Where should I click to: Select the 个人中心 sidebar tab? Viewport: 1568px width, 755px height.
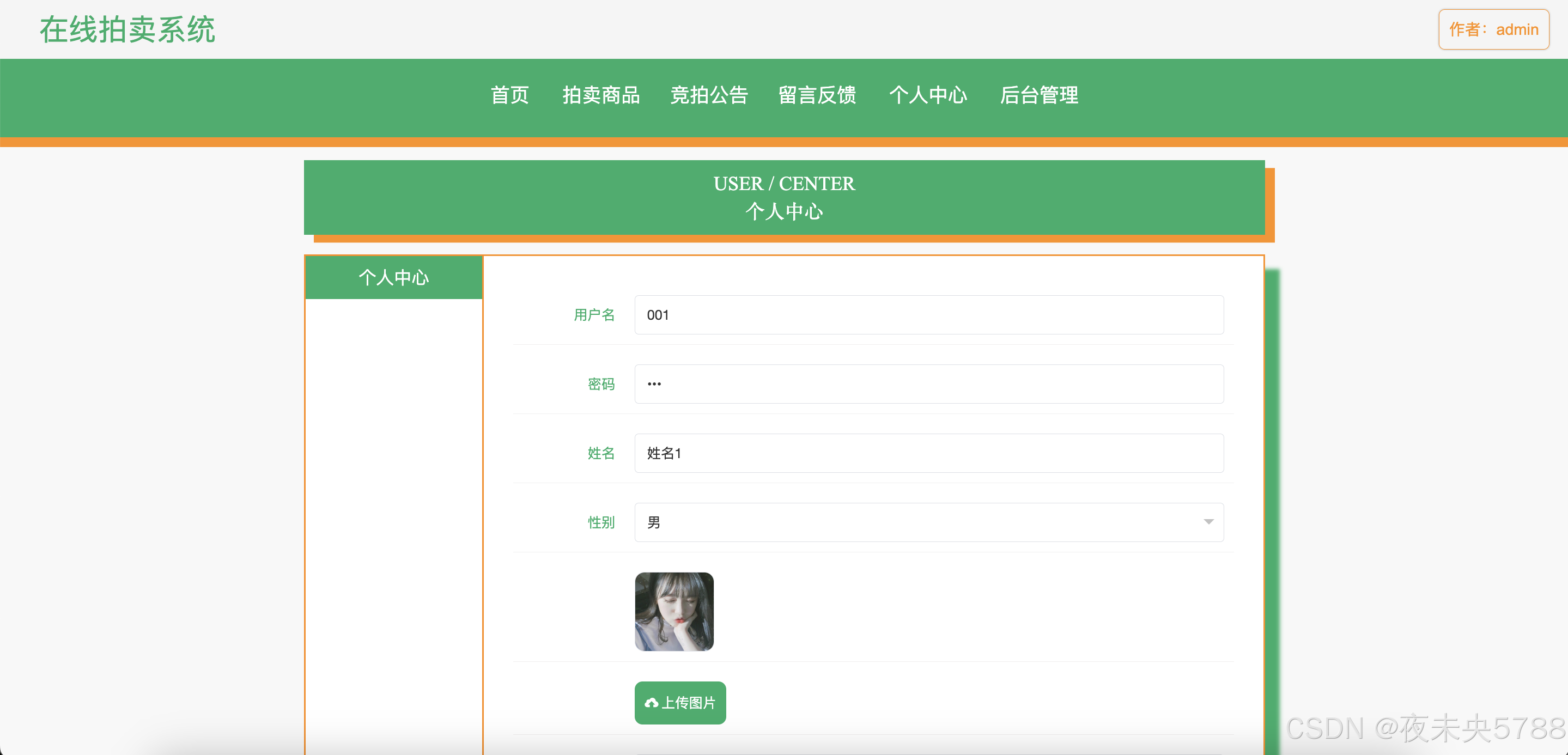coord(394,277)
